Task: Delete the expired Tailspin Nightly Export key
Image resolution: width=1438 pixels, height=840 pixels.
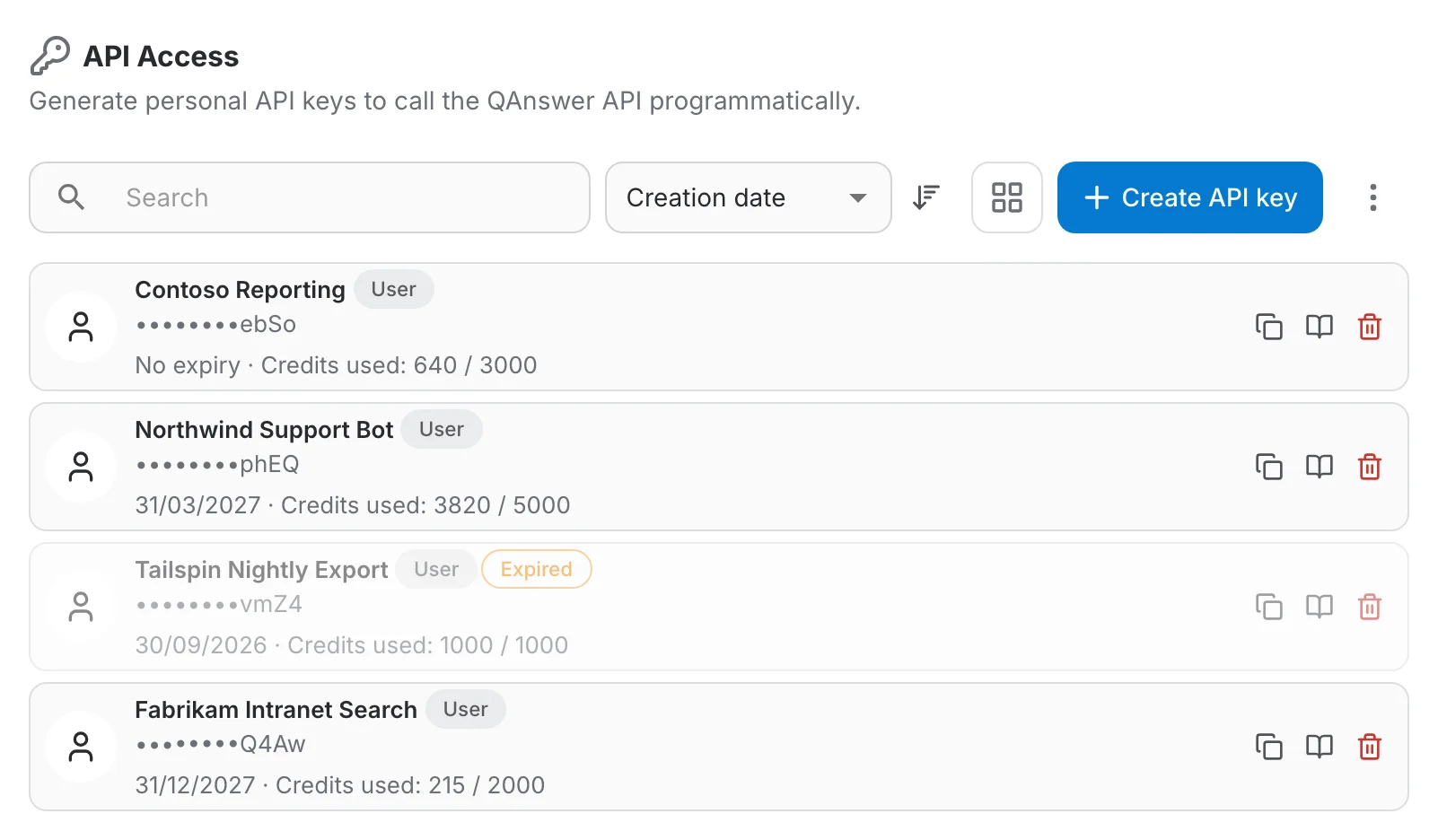Action: 1369,607
